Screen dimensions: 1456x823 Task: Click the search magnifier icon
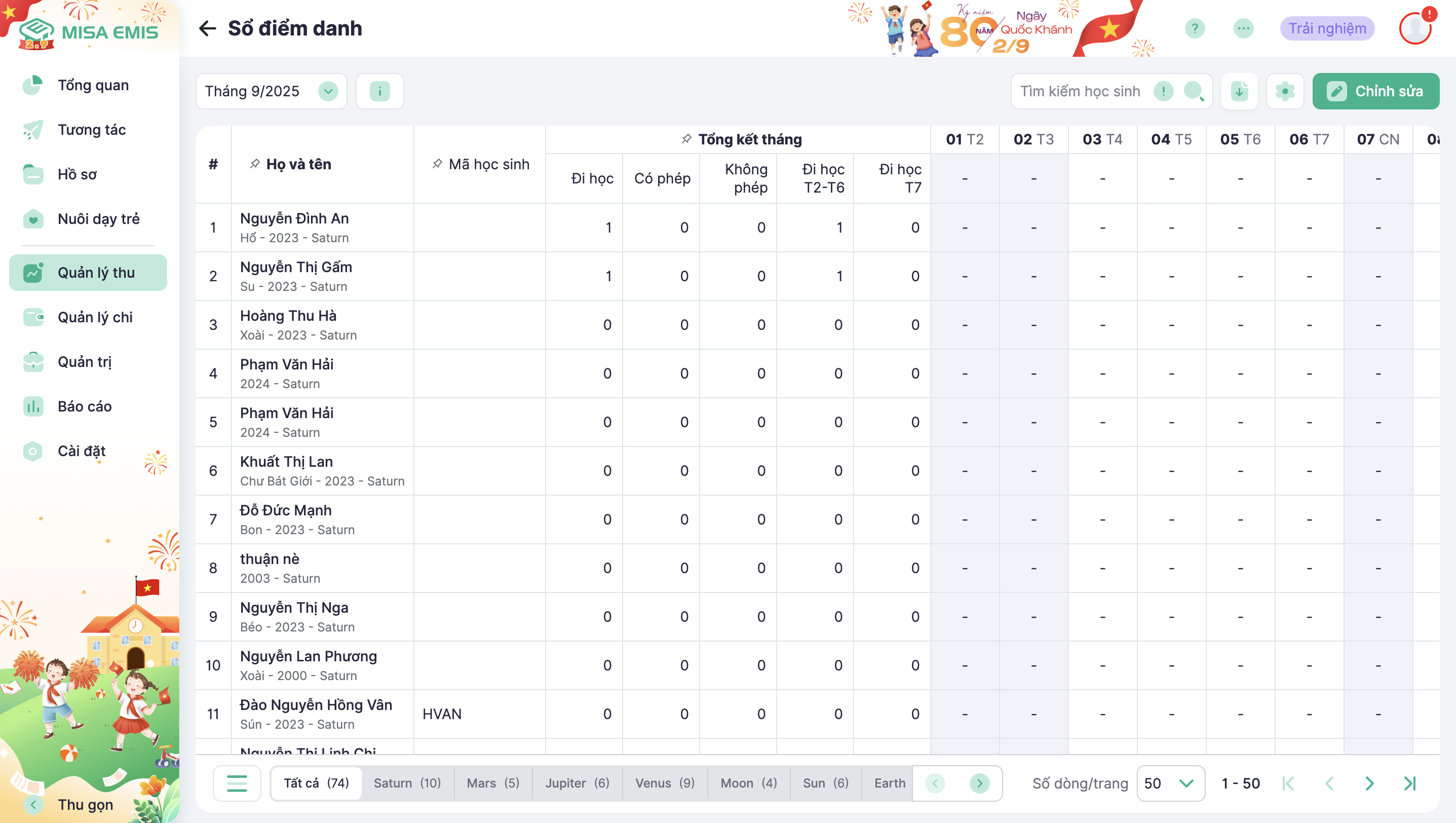tap(1193, 91)
